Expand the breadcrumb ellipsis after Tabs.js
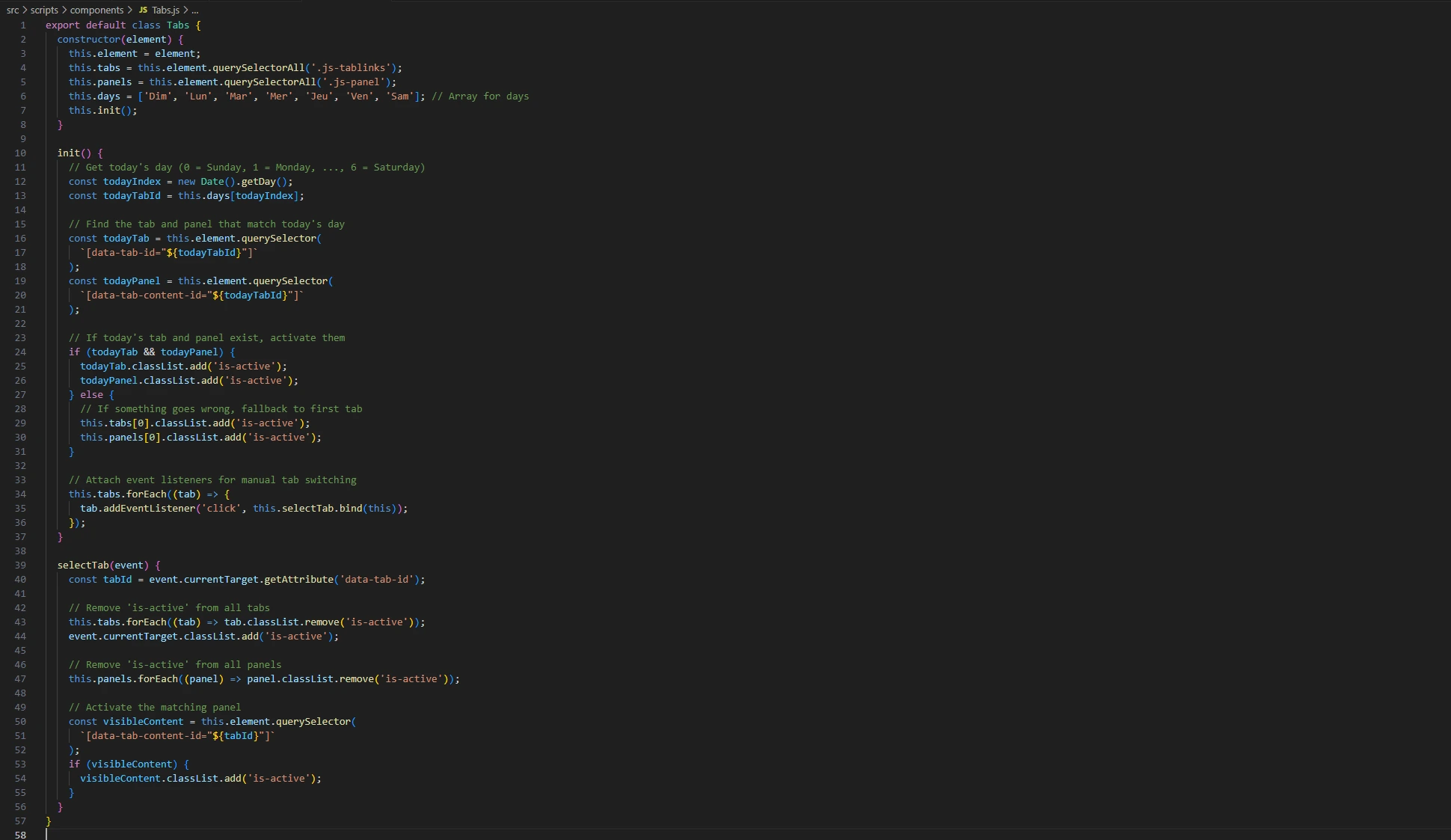The height and width of the screenshot is (840, 1451). 195,10
